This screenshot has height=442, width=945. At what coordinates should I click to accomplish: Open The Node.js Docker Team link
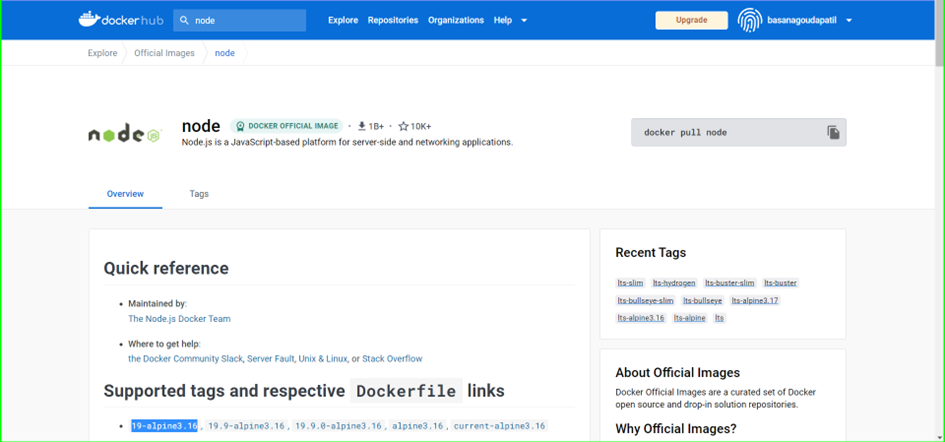point(179,318)
